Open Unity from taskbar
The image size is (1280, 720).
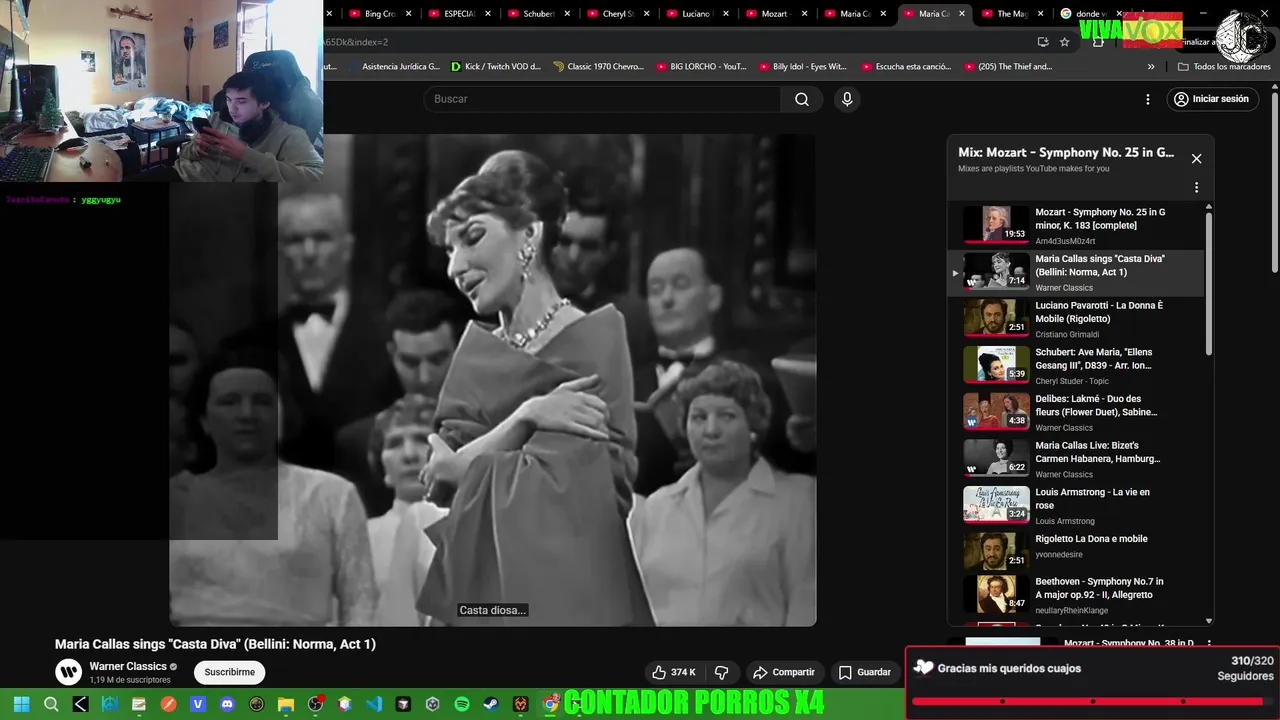(x=433, y=705)
